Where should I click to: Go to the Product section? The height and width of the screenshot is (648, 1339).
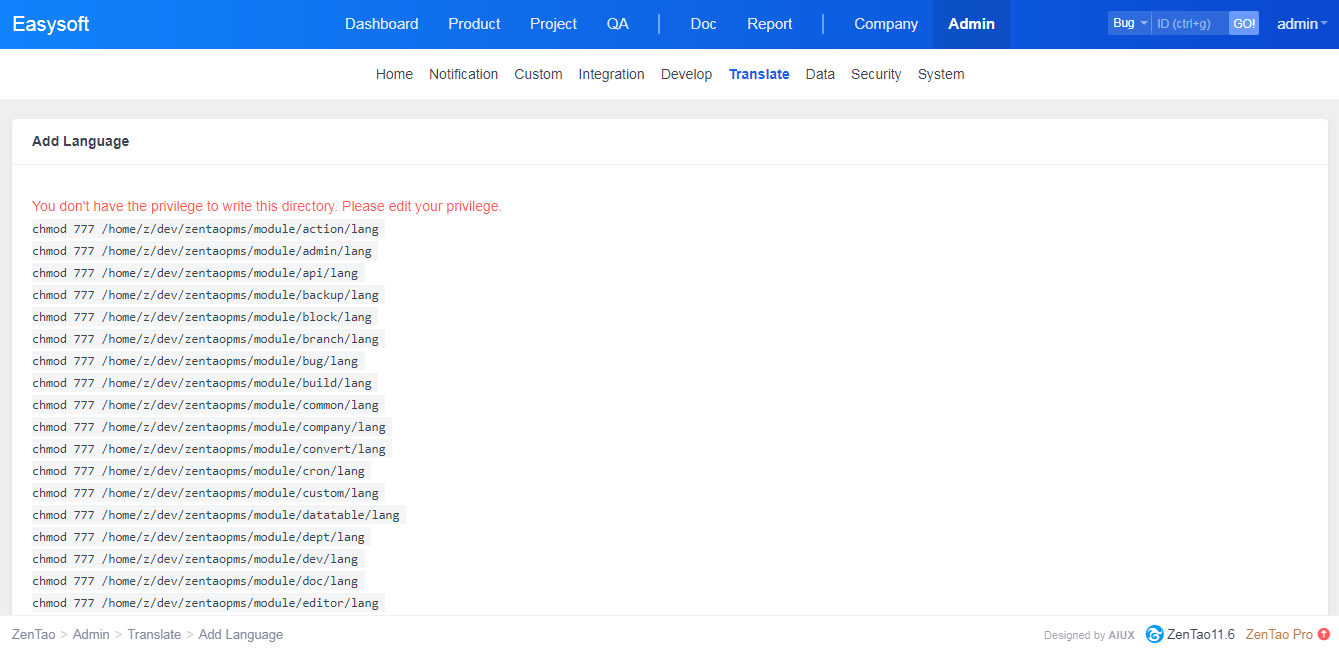pos(474,24)
